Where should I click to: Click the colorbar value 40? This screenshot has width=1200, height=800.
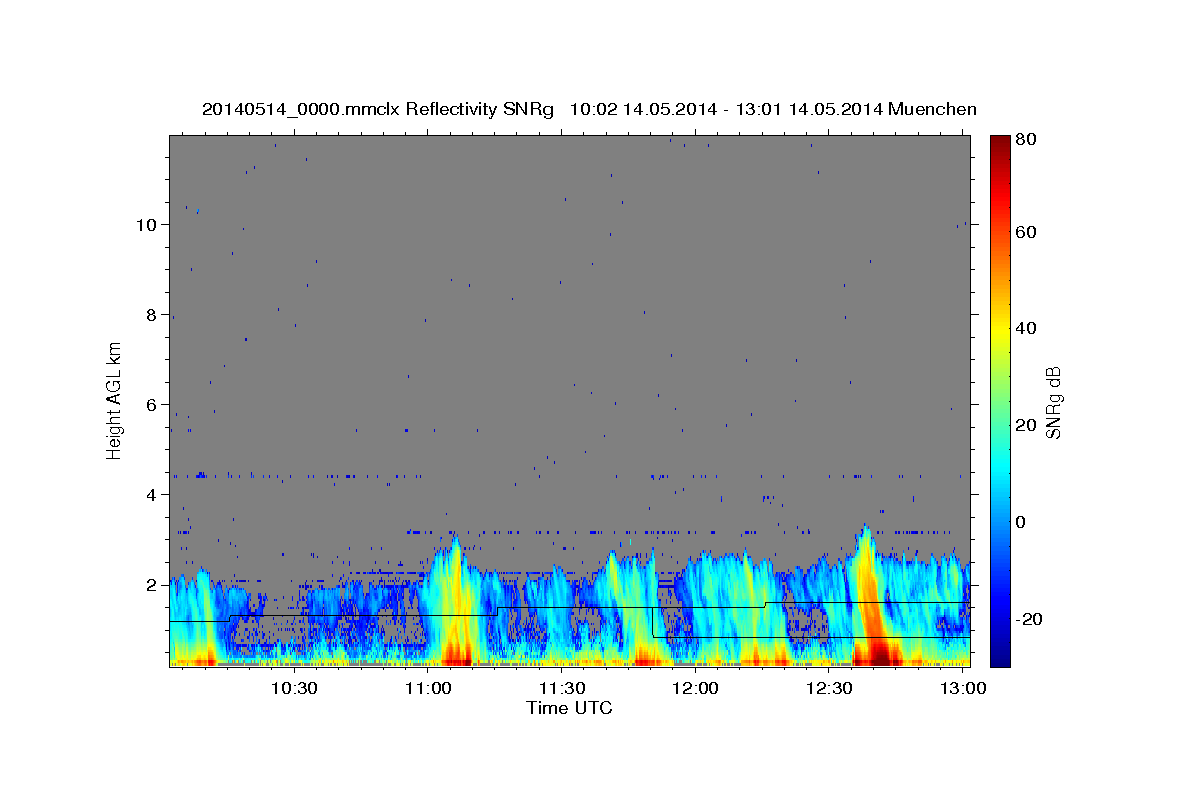coord(1027,328)
